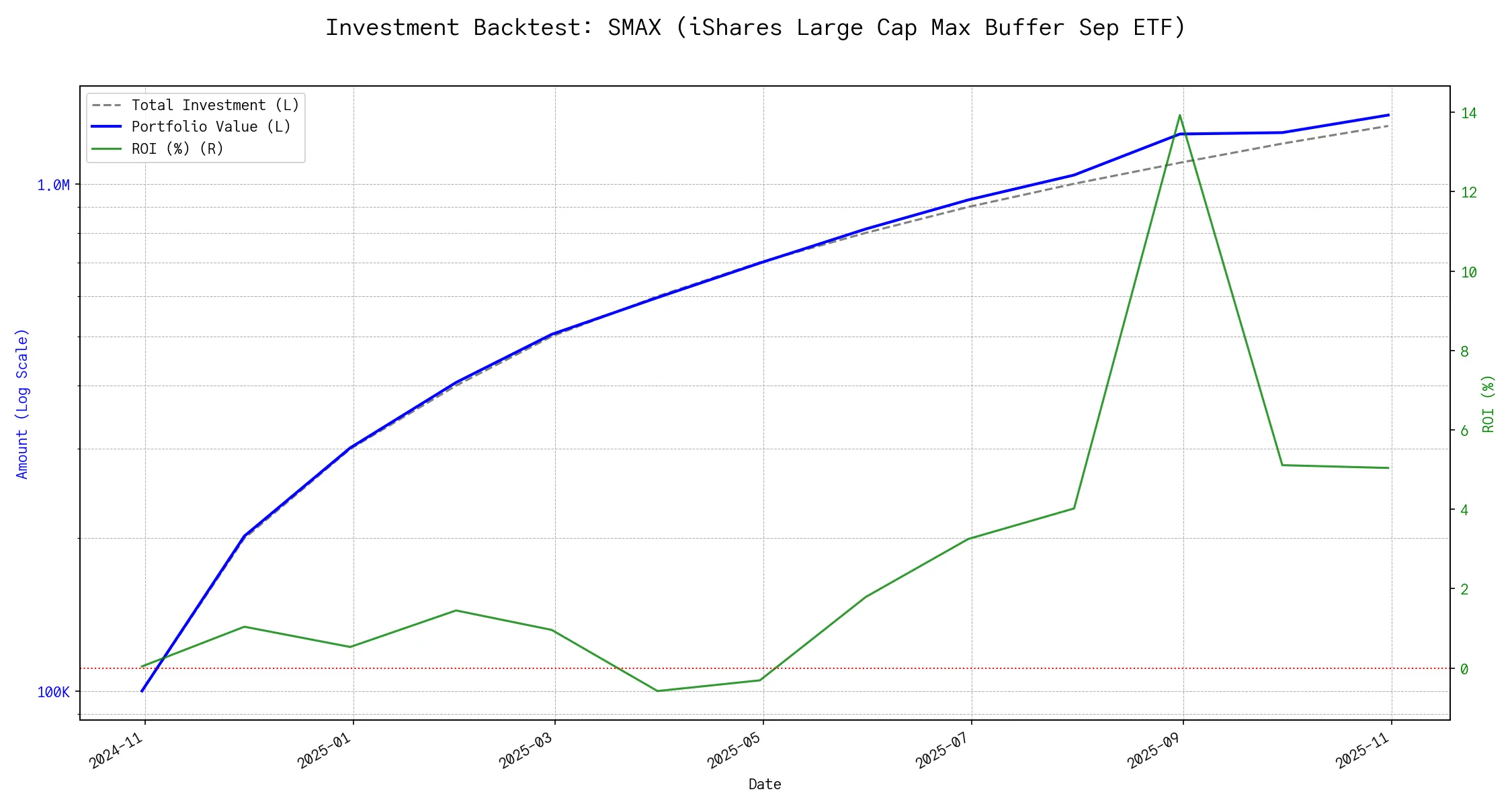Click the 14 tick on ROI axis
Viewport: 1512px width, 806px height.
coord(1468,113)
